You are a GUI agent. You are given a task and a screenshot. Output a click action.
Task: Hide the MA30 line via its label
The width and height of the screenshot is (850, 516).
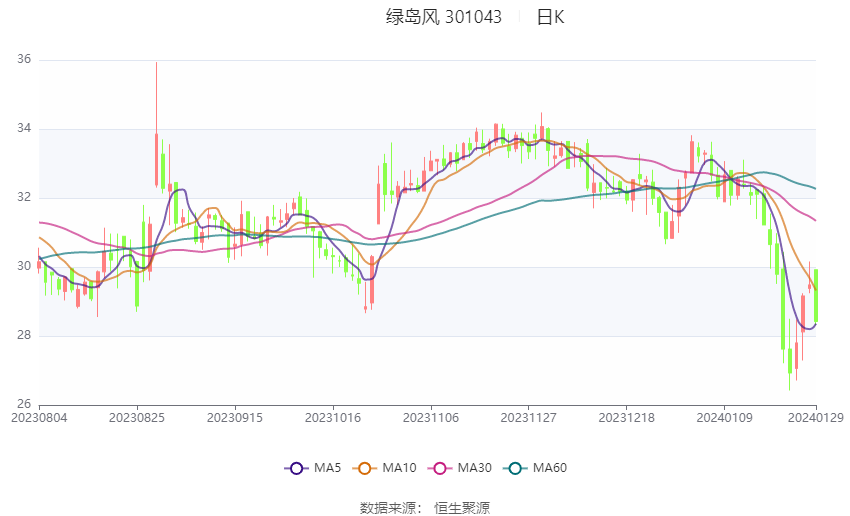474,468
